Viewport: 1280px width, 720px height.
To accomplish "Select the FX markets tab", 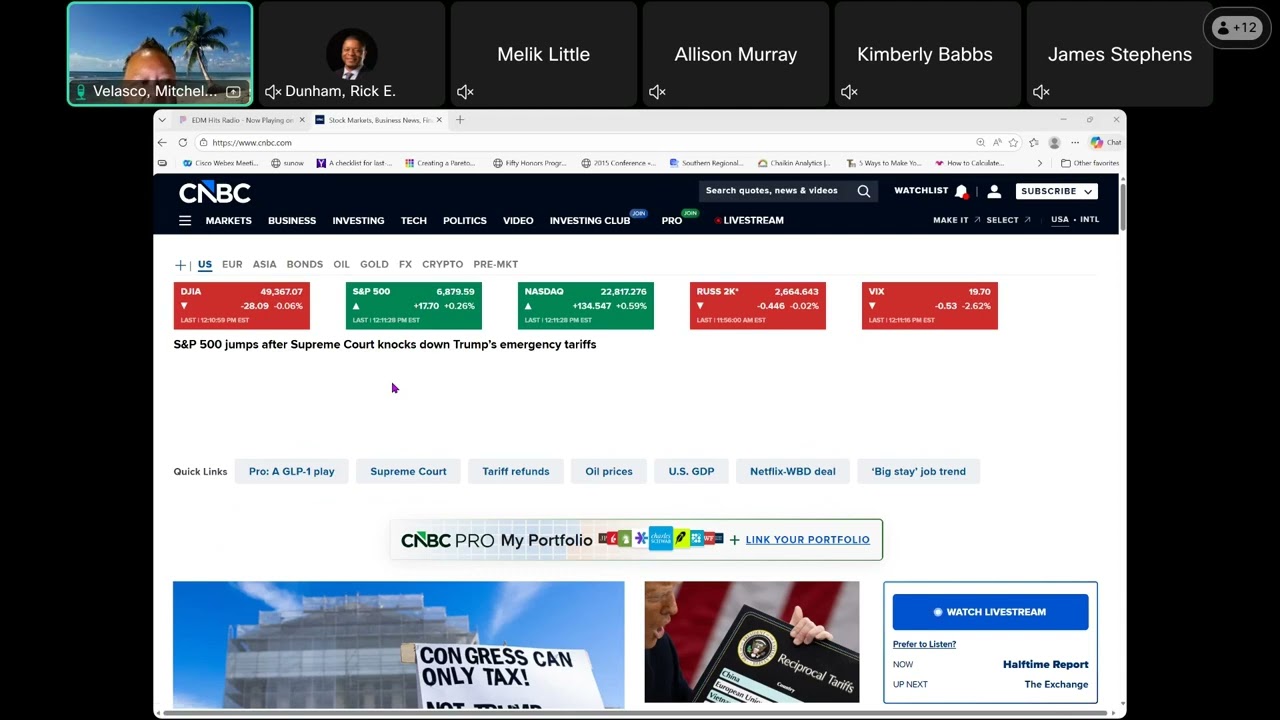I will click(x=405, y=265).
